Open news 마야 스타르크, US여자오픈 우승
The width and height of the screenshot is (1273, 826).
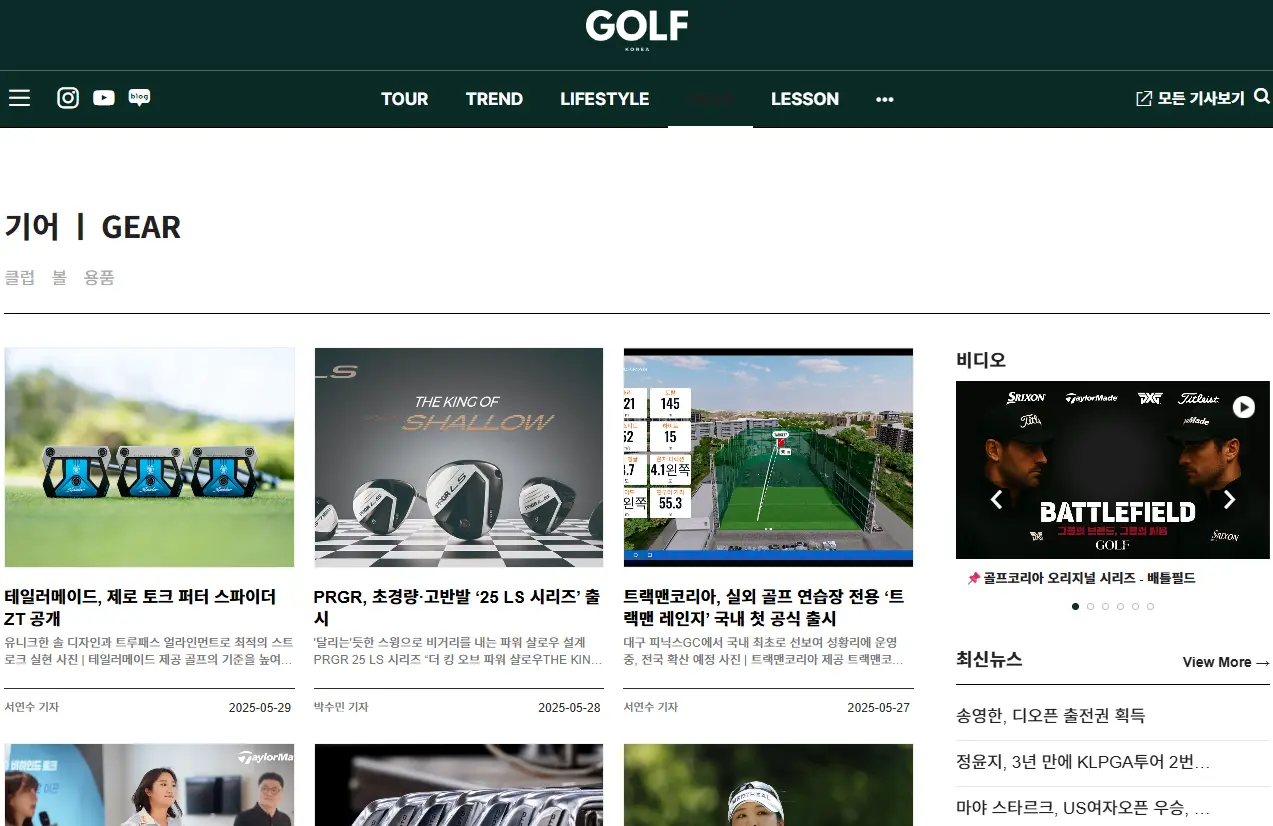[x=1083, y=808]
